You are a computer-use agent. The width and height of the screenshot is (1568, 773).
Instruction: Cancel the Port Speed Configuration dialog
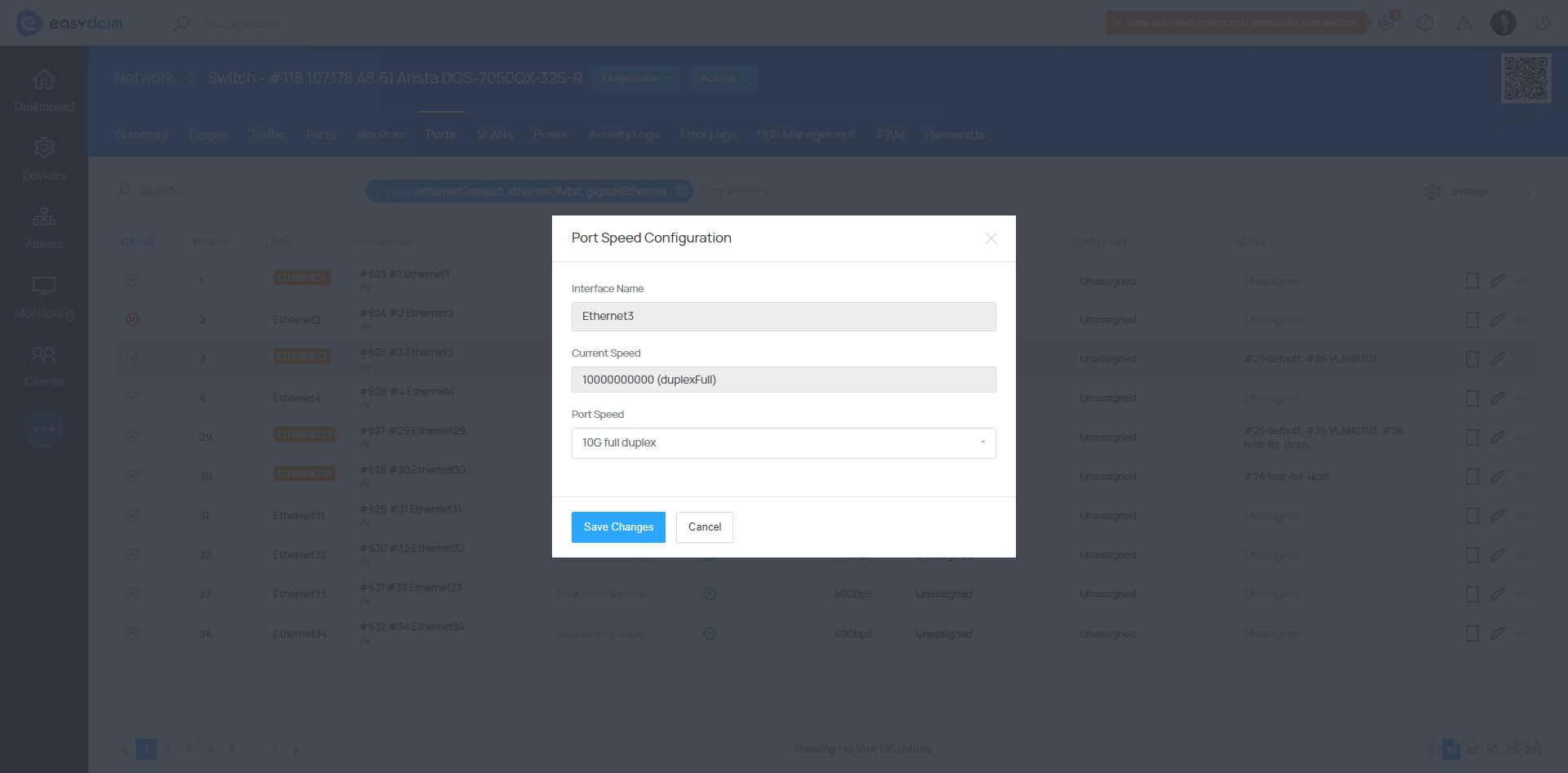(x=705, y=527)
